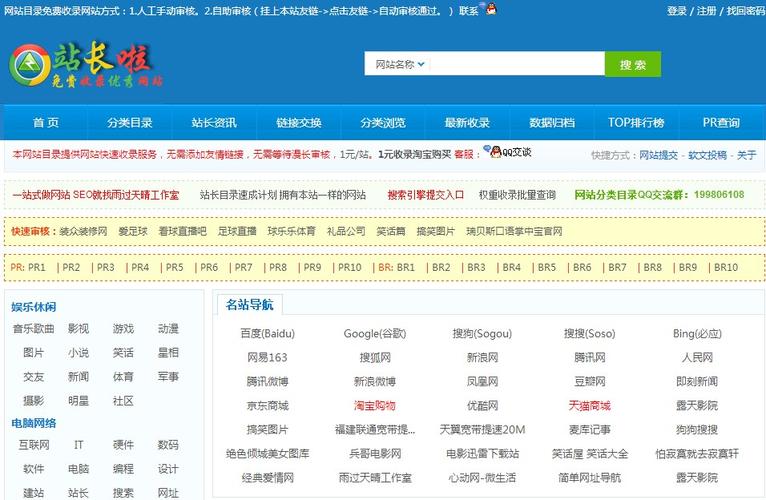Open the 电脑网络 category heading

[x=34, y=423]
